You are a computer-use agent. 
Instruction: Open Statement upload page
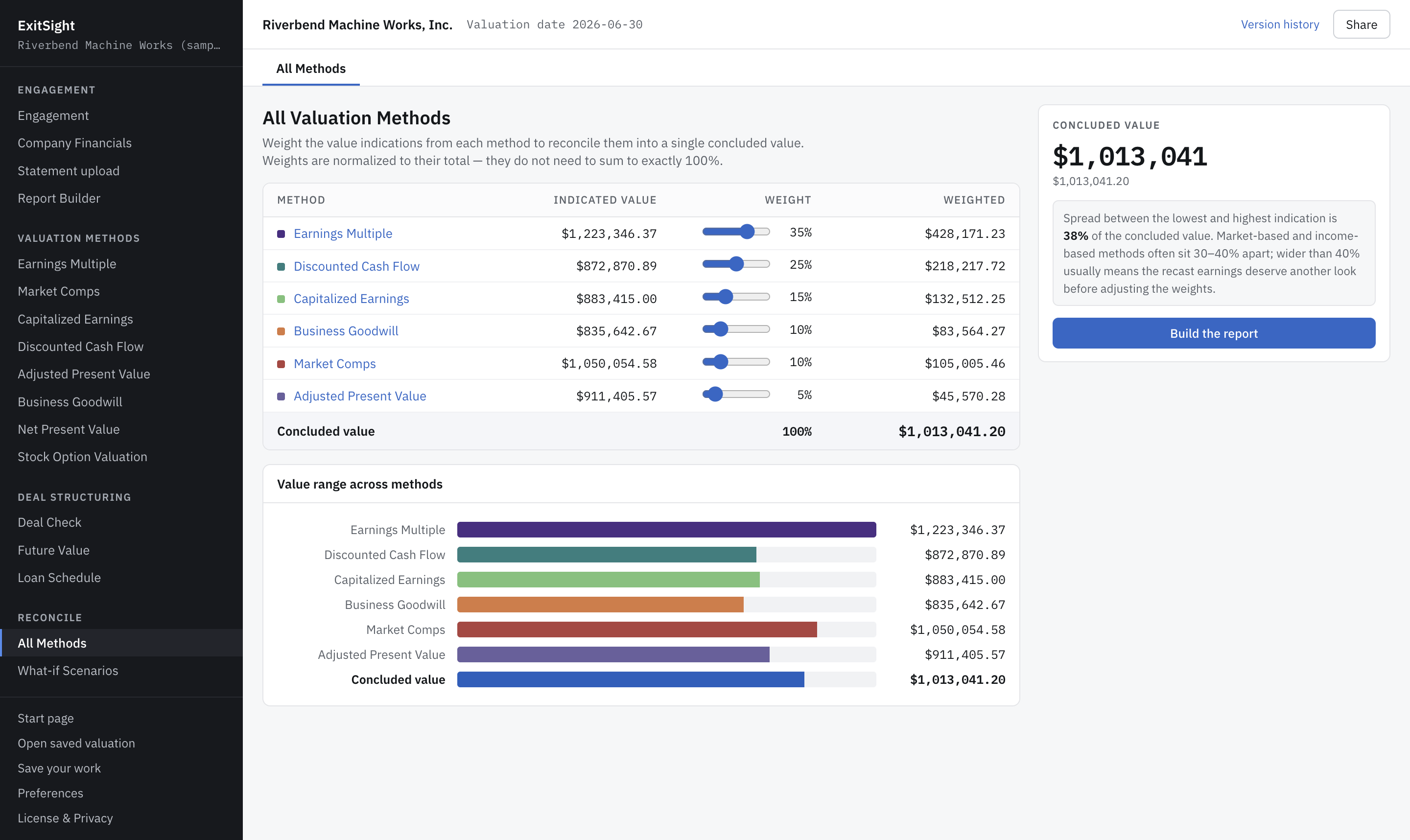121,171
